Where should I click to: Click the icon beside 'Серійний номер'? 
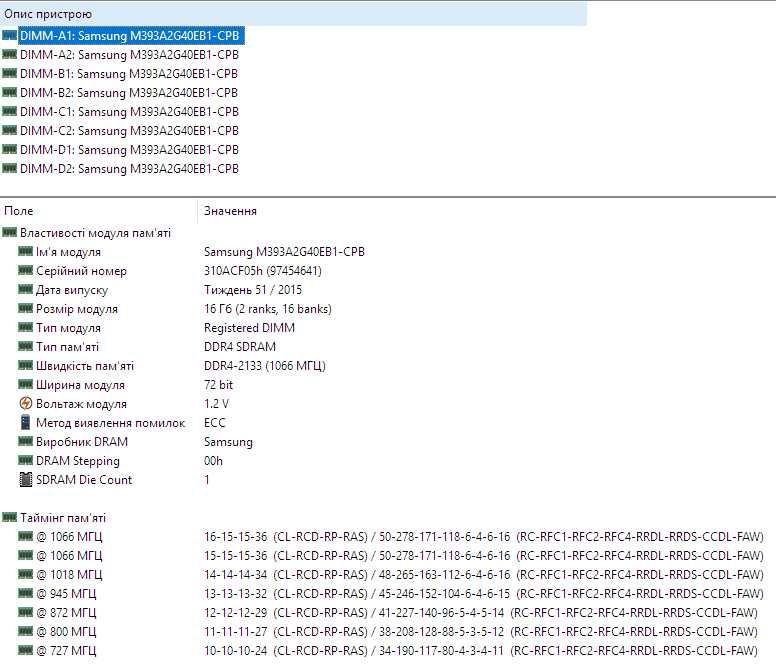point(25,270)
